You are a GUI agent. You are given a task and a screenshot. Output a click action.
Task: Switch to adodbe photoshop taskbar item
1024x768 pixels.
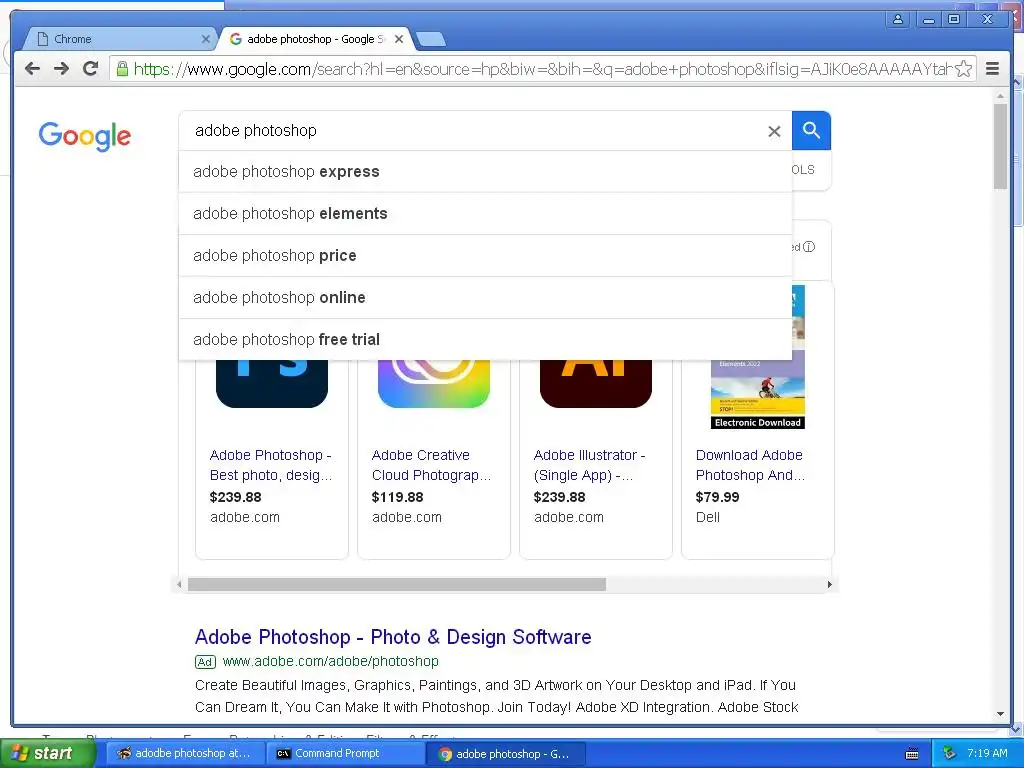[185, 754]
